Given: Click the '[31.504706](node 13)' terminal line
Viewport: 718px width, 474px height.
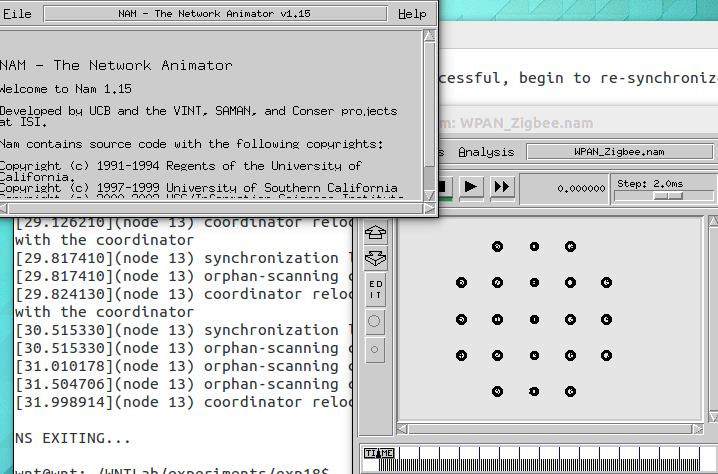Looking at the screenshot, I should click(x=183, y=384).
